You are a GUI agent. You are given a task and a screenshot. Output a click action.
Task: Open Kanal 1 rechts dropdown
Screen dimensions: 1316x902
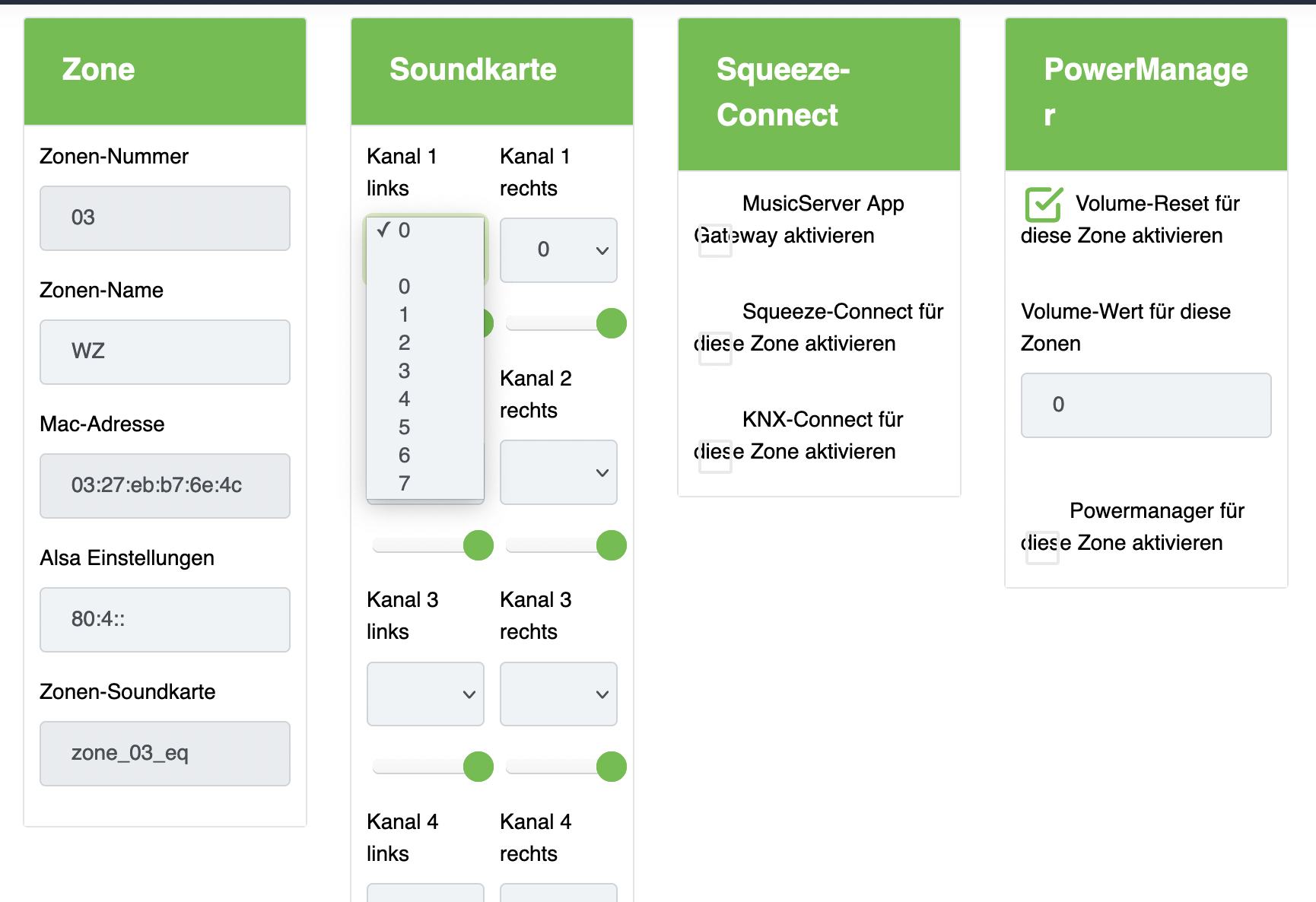click(x=558, y=250)
